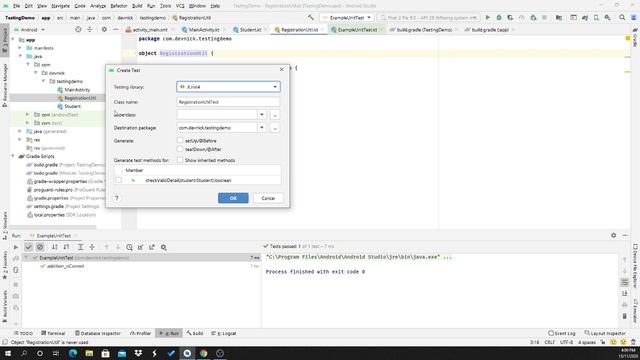
Task: Open Logcat tool window
Action: point(224,333)
